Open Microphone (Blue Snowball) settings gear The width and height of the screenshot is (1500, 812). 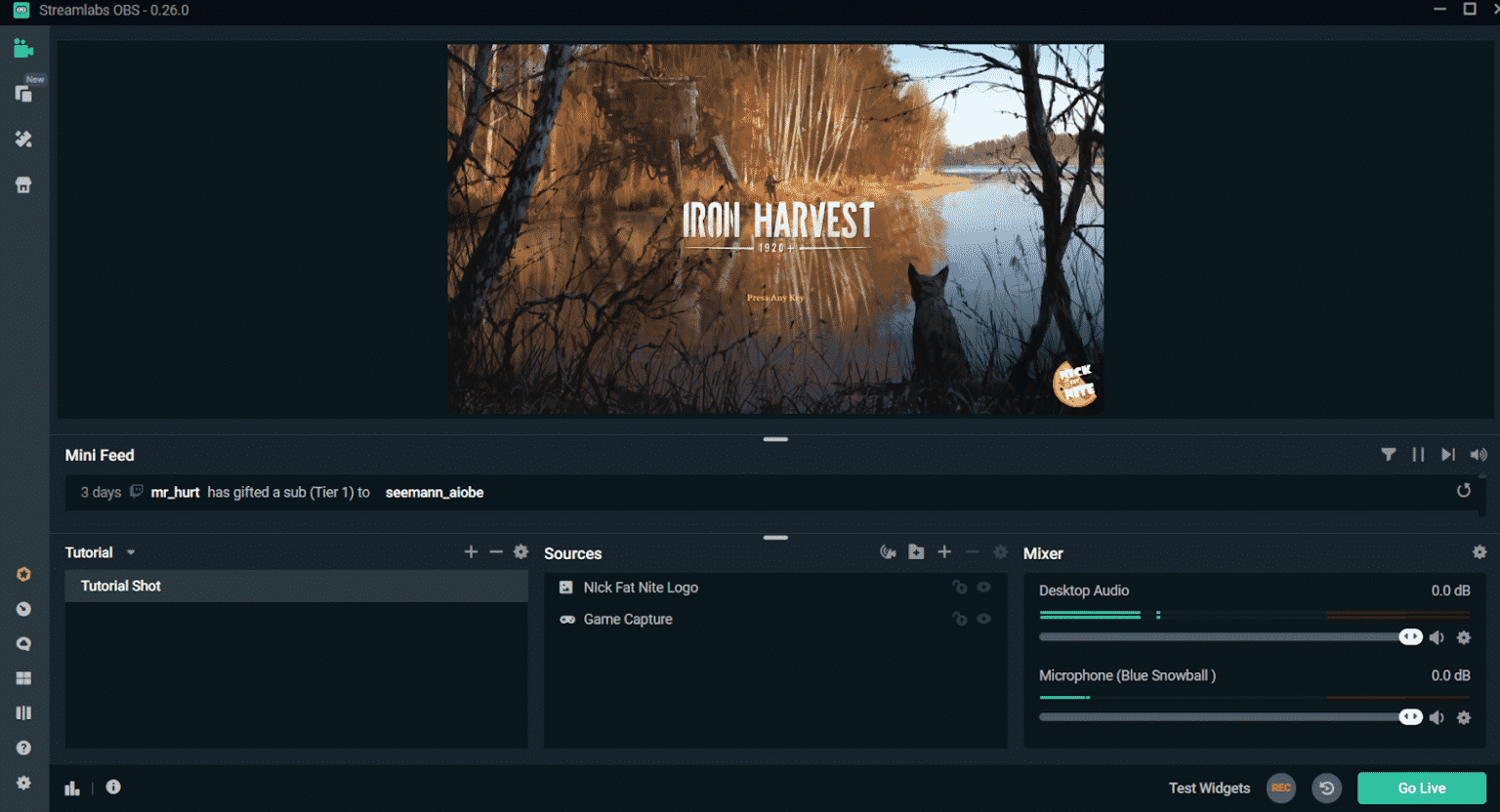(1464, 717)
